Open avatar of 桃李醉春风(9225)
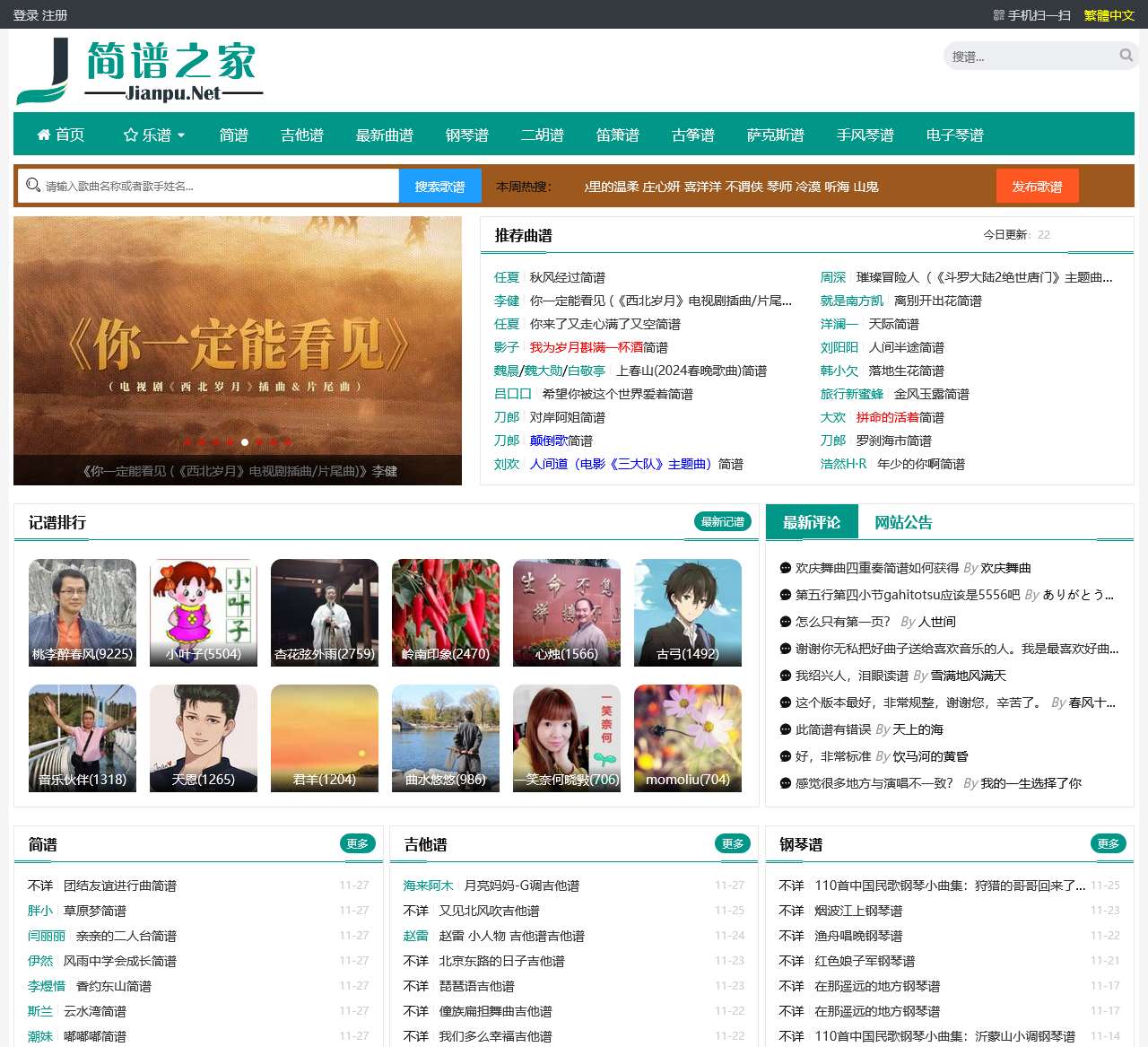The height and width of the screenshot is (1047, 1148). [x=83, y=613]
